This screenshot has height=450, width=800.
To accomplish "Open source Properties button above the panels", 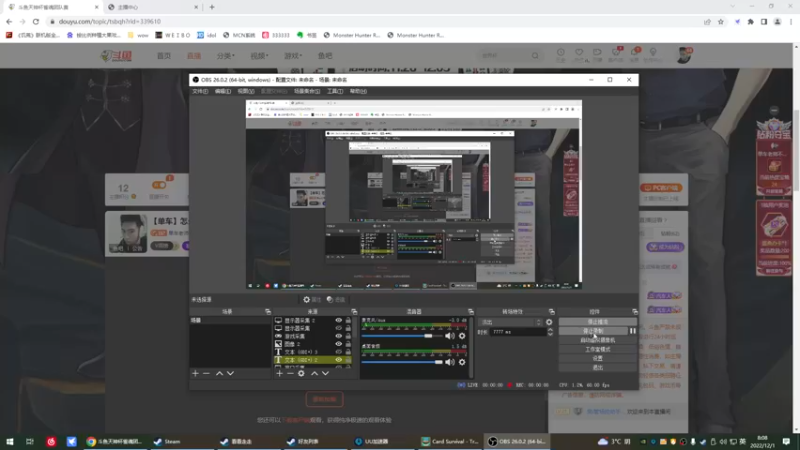I will pos(312,299).
